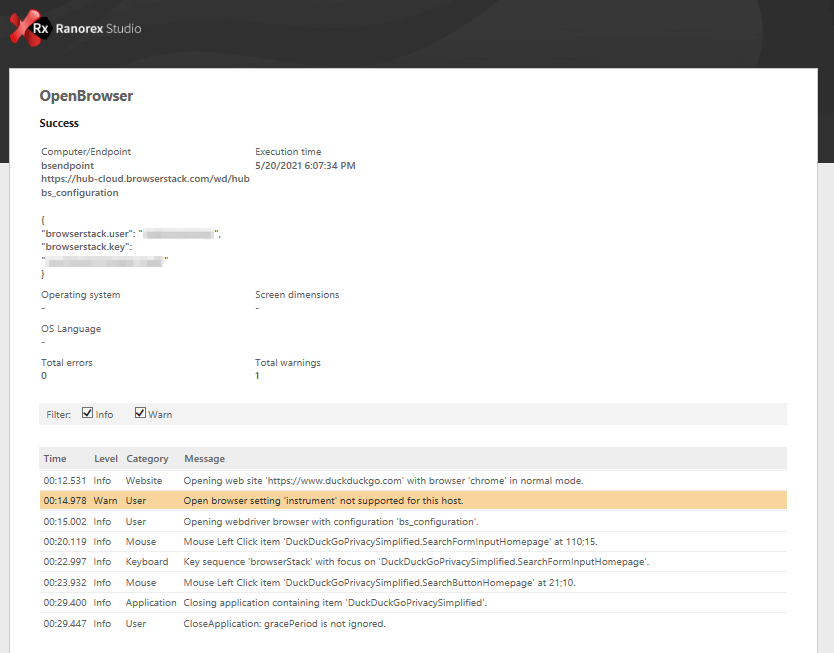Click the Ranorex Studio logo icon
This screenshot has height=653, width=834.
30,29
